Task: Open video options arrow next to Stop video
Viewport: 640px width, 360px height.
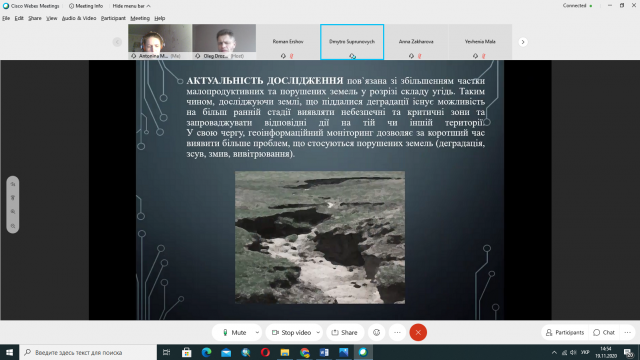Action: pos(318,333)
